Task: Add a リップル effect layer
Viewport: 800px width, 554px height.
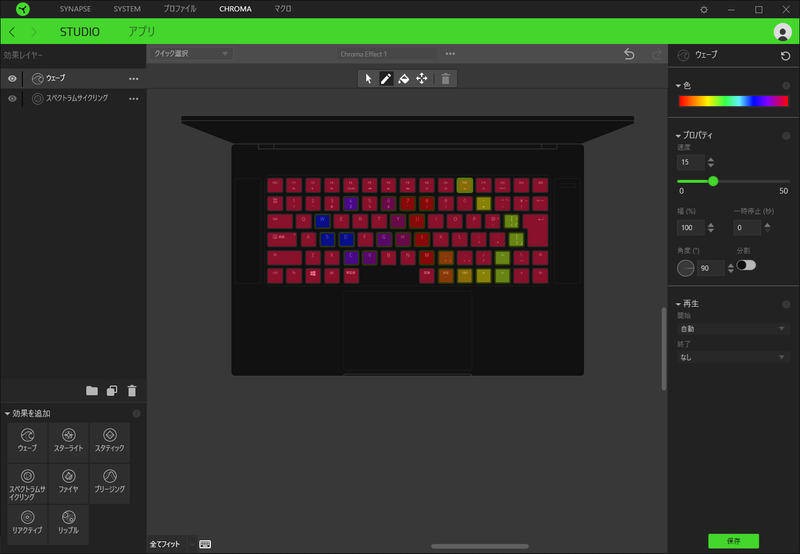Action: (x=68, y=524)
